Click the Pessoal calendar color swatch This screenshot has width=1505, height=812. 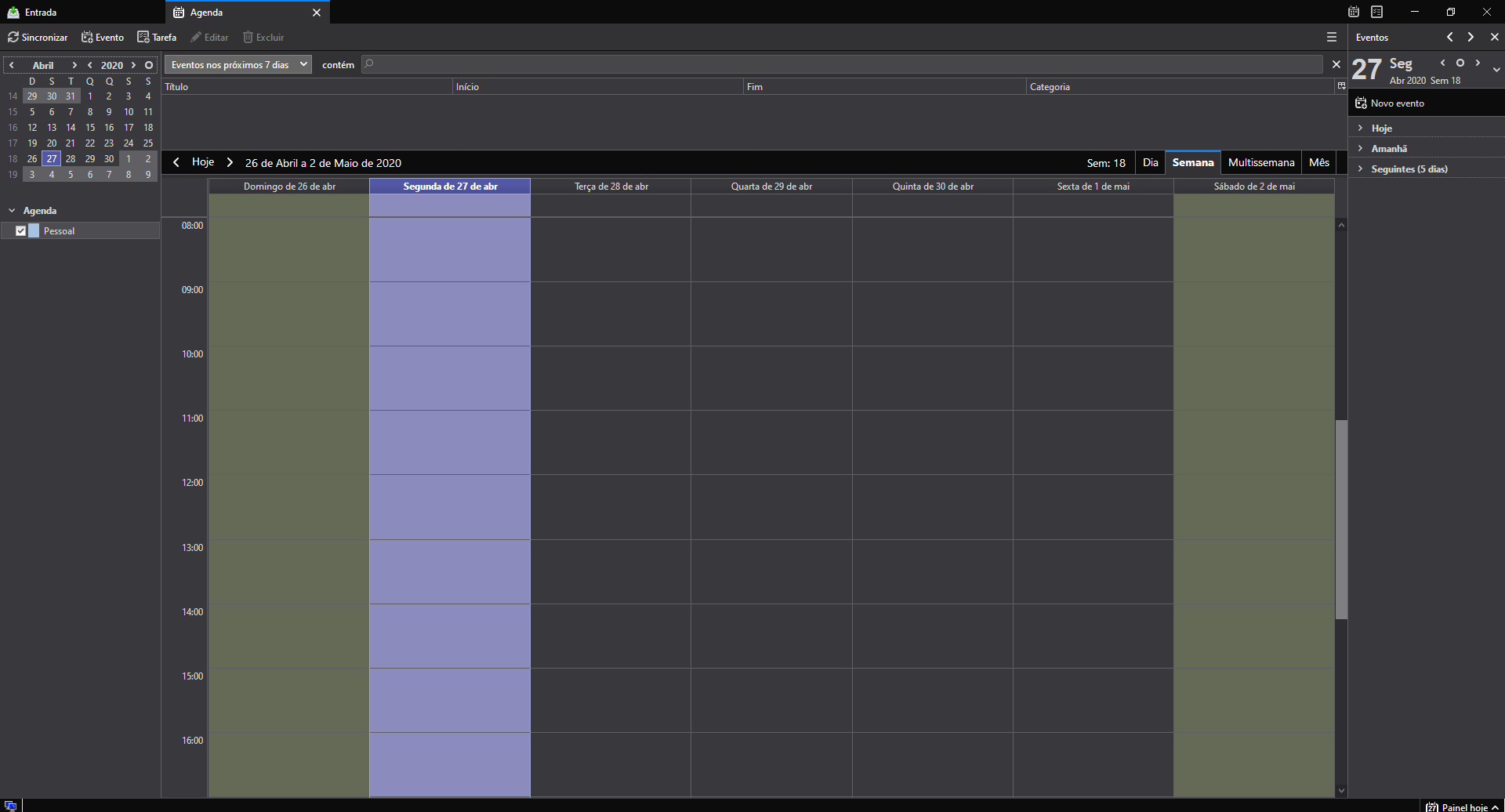coord(34,230)
